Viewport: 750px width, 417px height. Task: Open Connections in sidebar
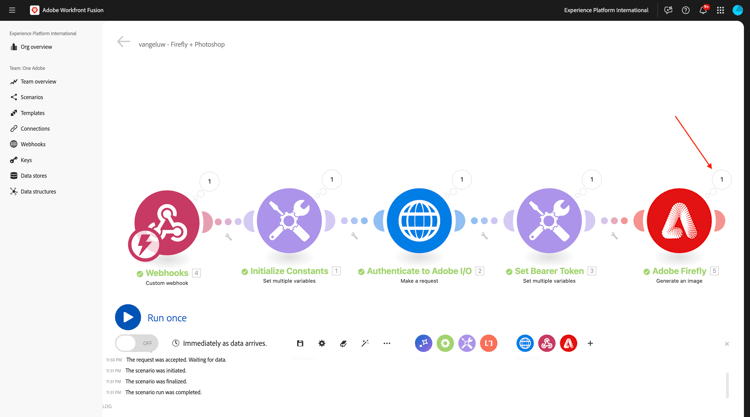click(x=30, y=129)
